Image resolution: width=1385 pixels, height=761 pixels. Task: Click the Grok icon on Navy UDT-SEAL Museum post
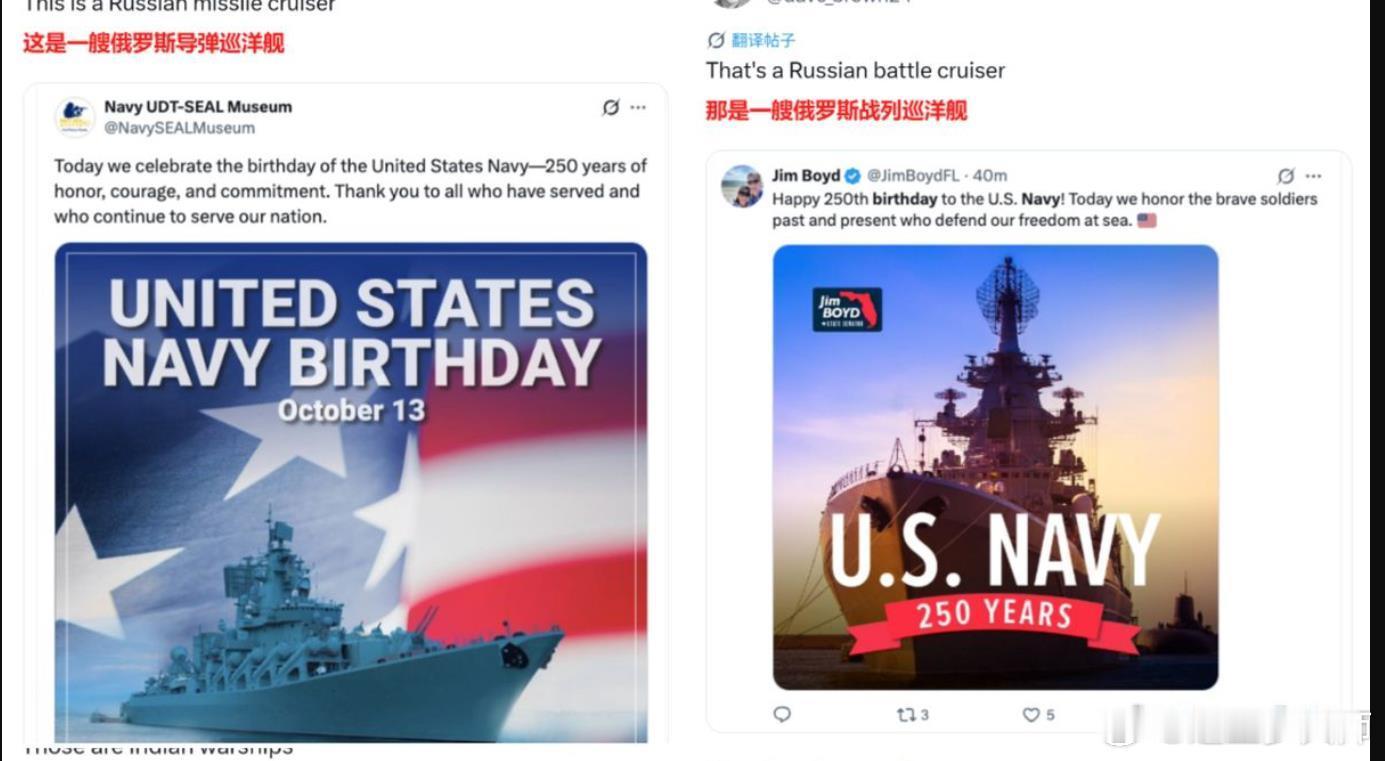610,107
